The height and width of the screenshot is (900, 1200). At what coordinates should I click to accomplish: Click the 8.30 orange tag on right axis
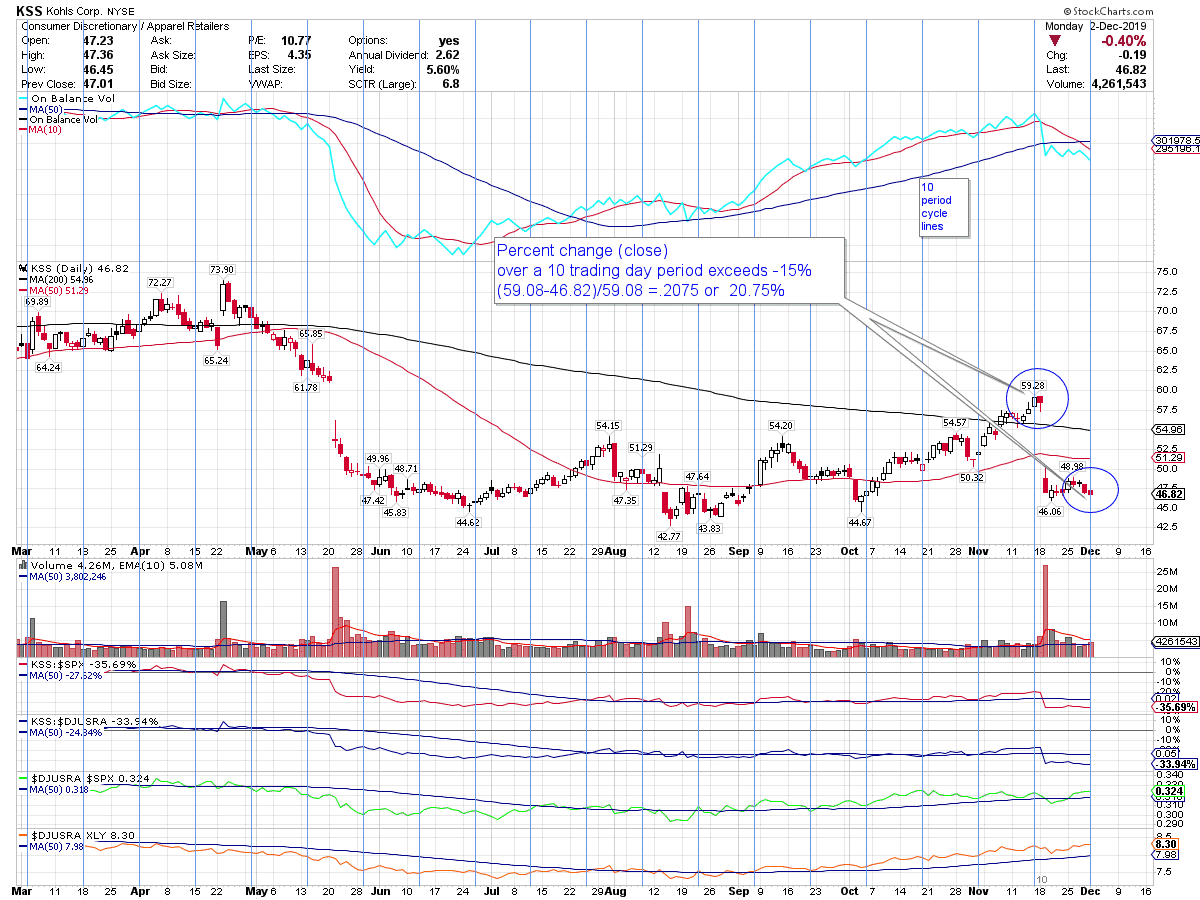tap(1164, 844)
